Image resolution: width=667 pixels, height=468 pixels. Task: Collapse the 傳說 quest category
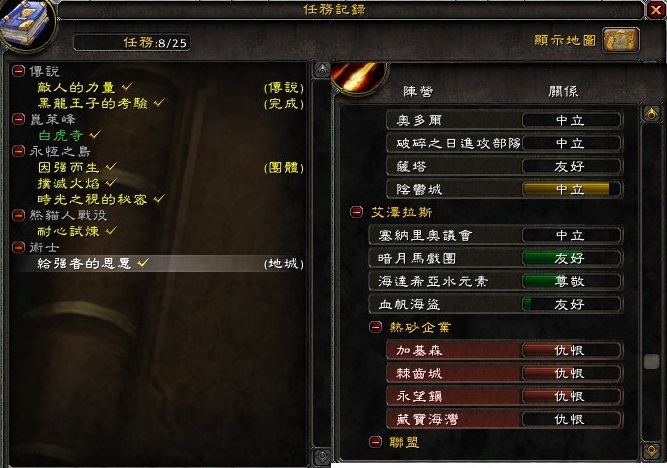point(18,71)
